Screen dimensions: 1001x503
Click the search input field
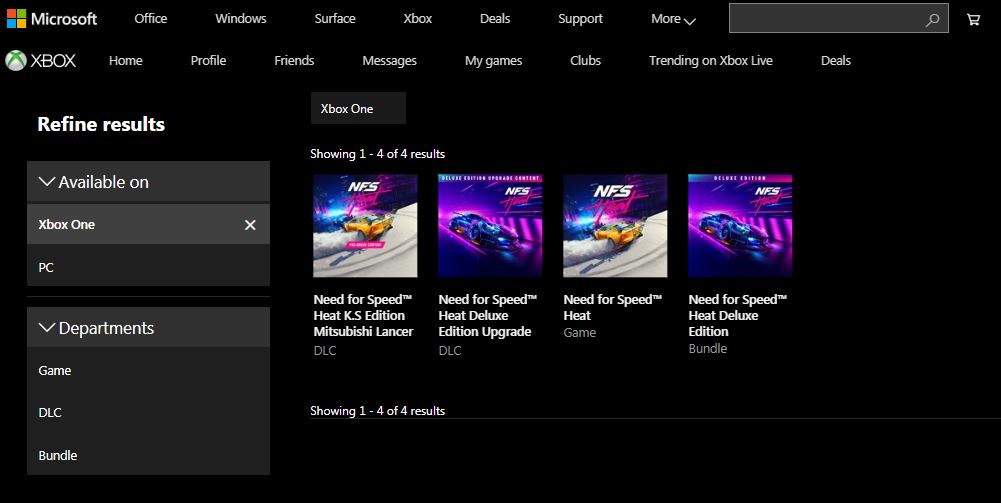coord(825,19)
